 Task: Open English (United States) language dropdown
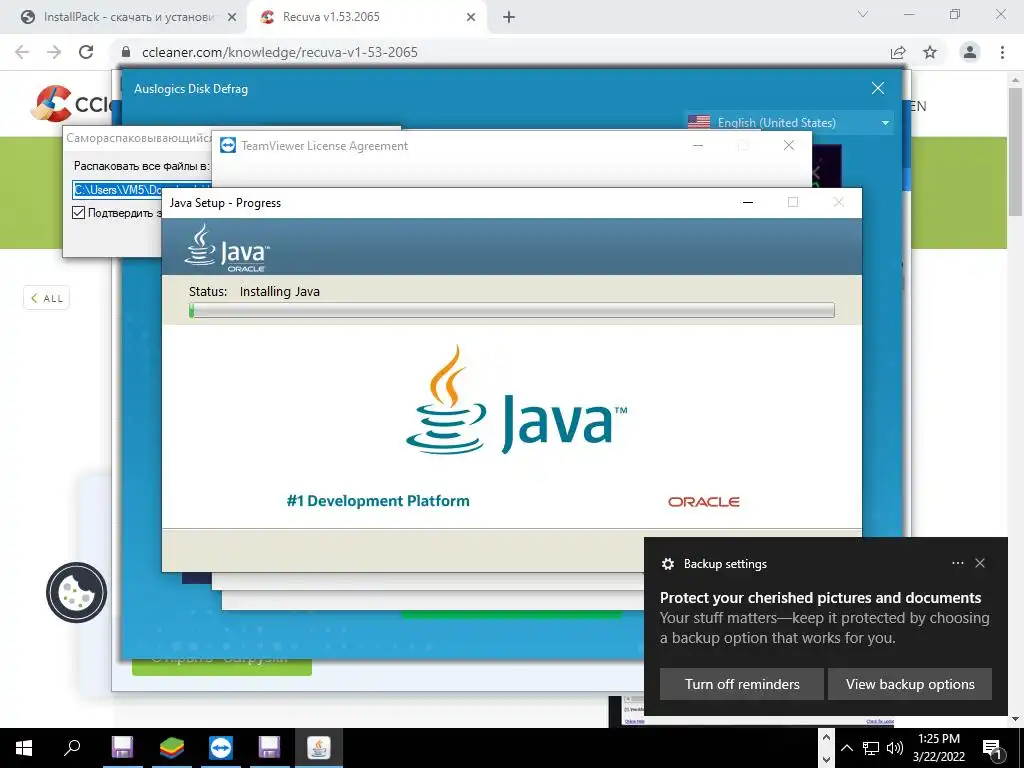(790, 123)
